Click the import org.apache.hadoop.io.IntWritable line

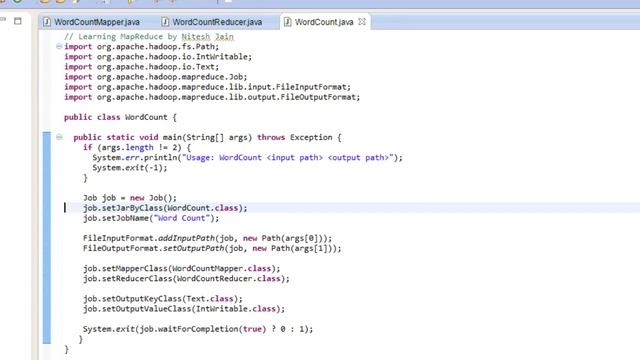tap(158, 57)
